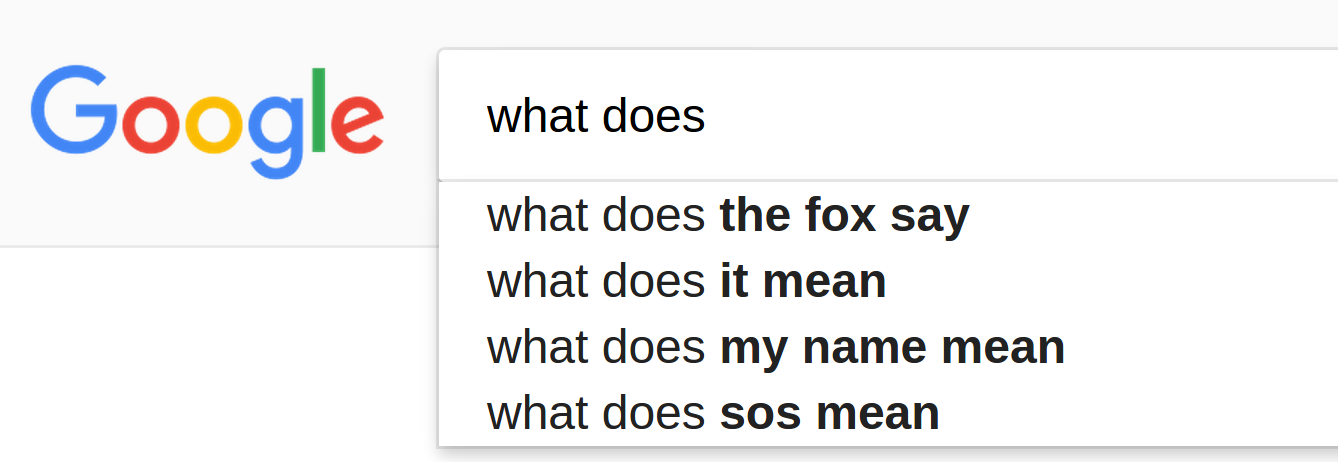Click the green letter l in logo
Screen dimensions: 1338x462
320,110
